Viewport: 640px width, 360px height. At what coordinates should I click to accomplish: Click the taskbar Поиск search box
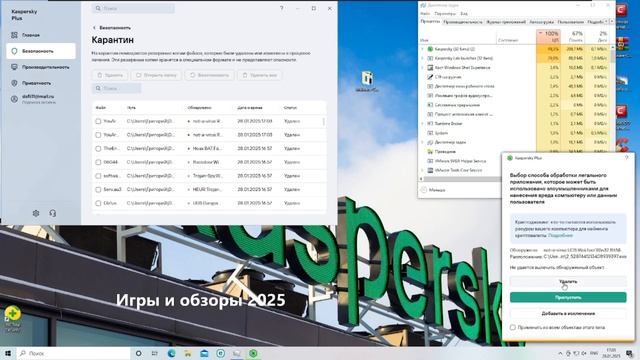73,353
